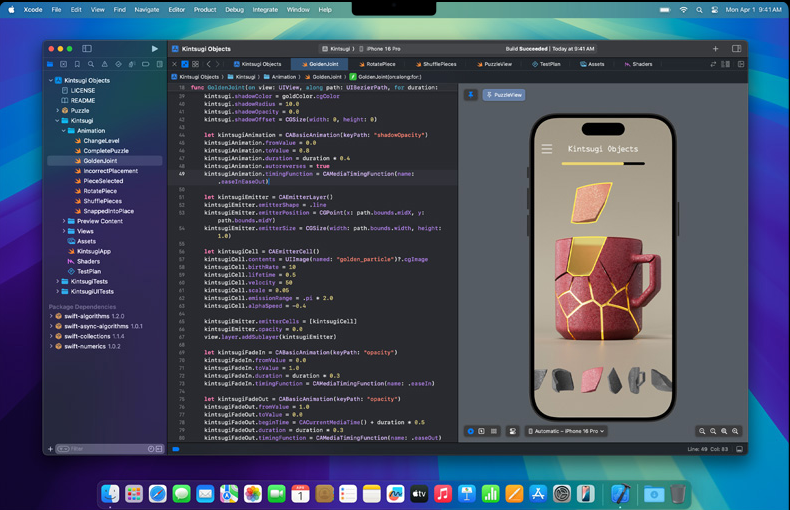The width and height of the screenshot is (790, 510).
Task: Open the Bookmark navigator
Action: pyautogui.click(x=77, y=65)
